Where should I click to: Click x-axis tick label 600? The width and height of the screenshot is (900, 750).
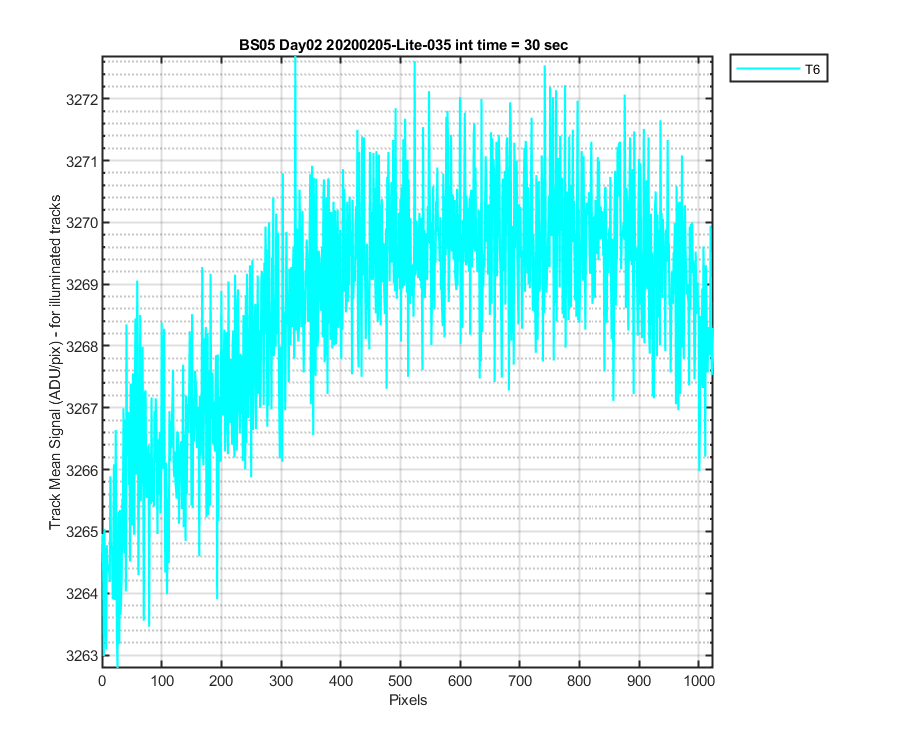coord(460,681)
